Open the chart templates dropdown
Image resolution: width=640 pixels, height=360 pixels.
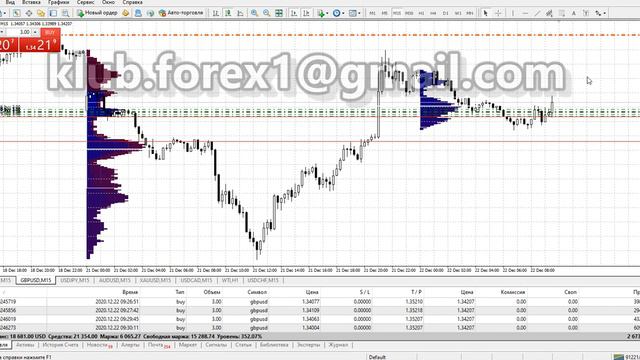pyautogui.click(x=355, y=13)
